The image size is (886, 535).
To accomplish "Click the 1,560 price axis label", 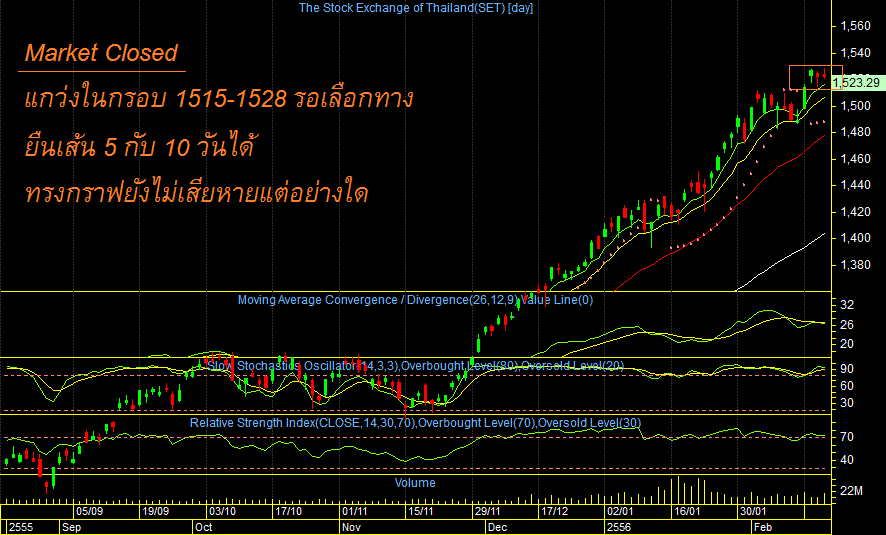I will pyautogui.click(x=855, y=26).
